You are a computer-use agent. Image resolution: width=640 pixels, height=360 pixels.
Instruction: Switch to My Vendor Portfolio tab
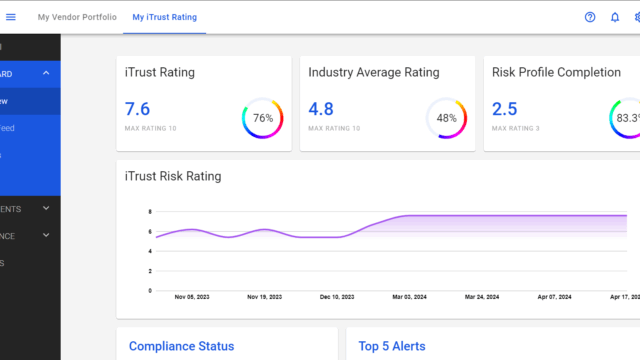tap(77, 17)
